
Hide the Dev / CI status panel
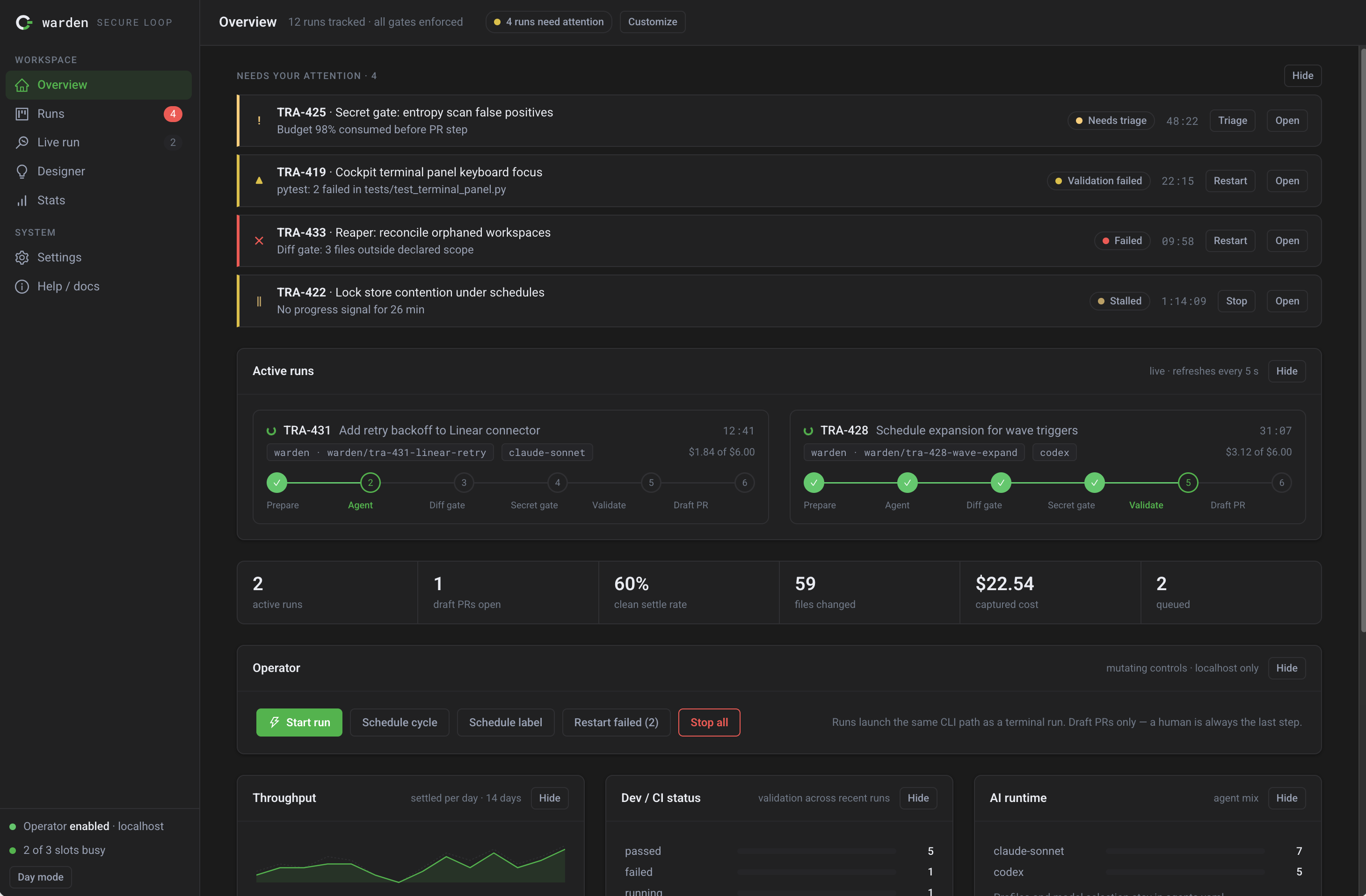tap(918, 798)
